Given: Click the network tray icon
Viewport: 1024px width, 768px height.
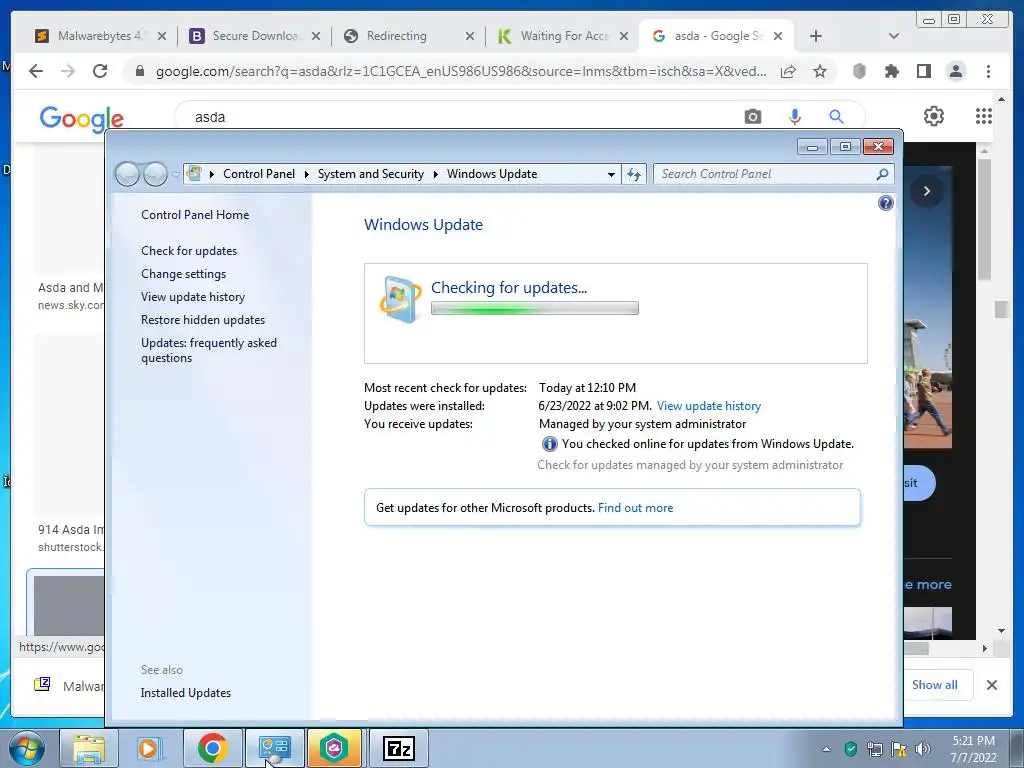Looking at the screenshot, I should click(874, 748).
